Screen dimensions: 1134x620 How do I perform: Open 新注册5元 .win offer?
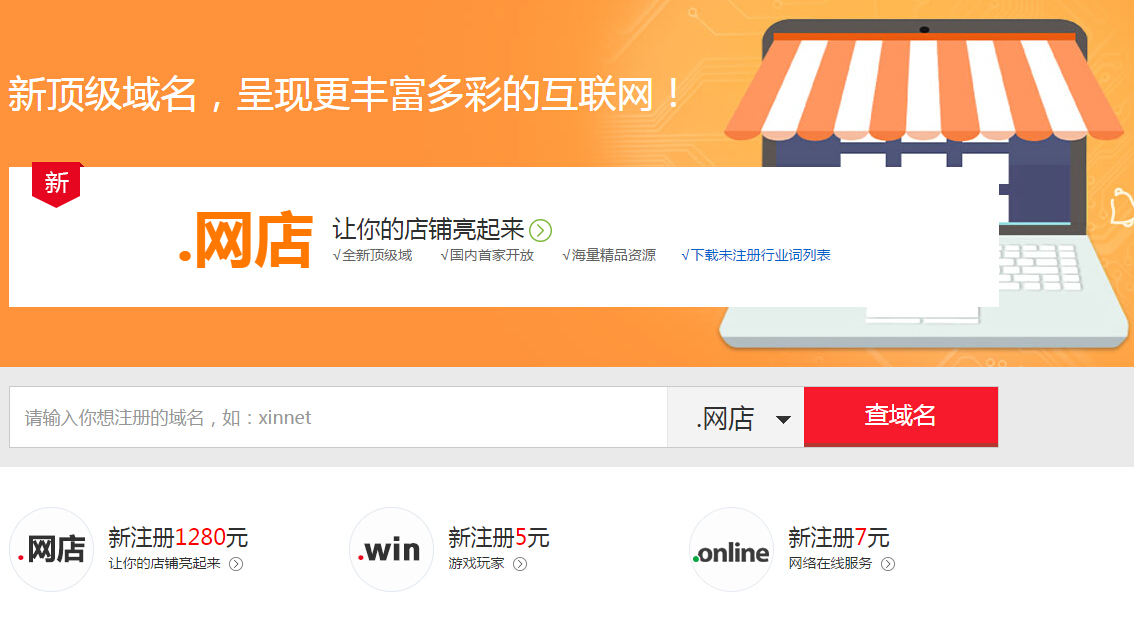[498, 538]
